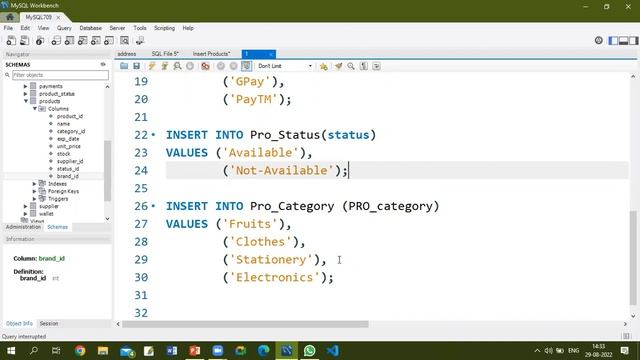Toggle the right sidebar panel visibility

633,40
